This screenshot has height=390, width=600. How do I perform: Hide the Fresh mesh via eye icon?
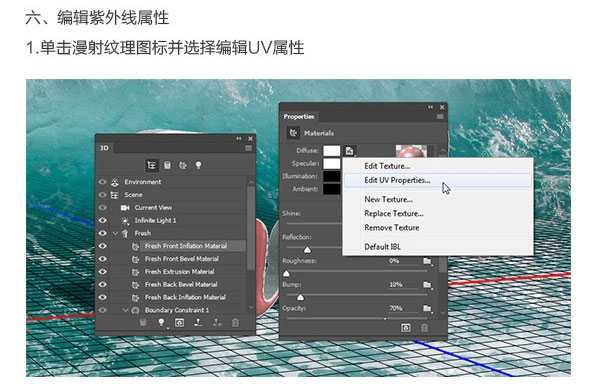tap(103, 233)
